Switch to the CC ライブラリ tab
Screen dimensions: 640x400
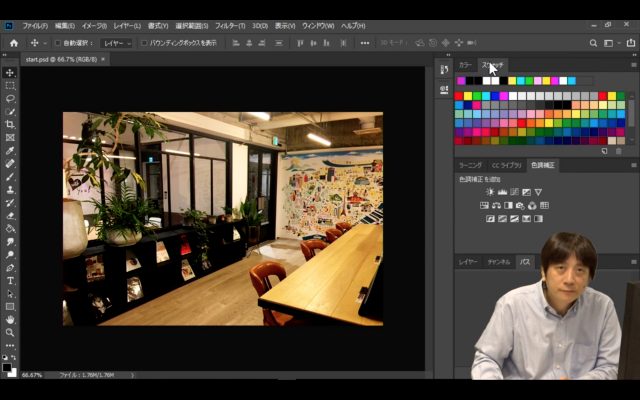pyautogui.click(x=507, y=165)
